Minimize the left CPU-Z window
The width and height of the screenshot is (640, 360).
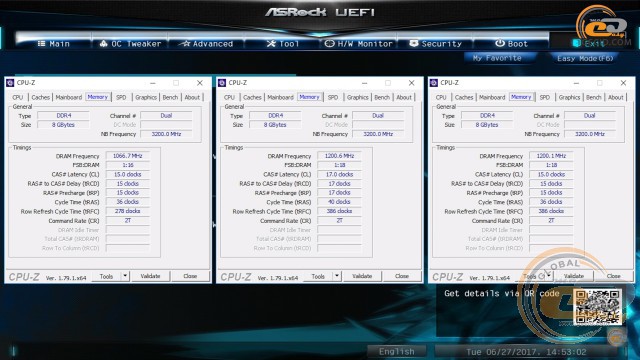tap(153, 83)
